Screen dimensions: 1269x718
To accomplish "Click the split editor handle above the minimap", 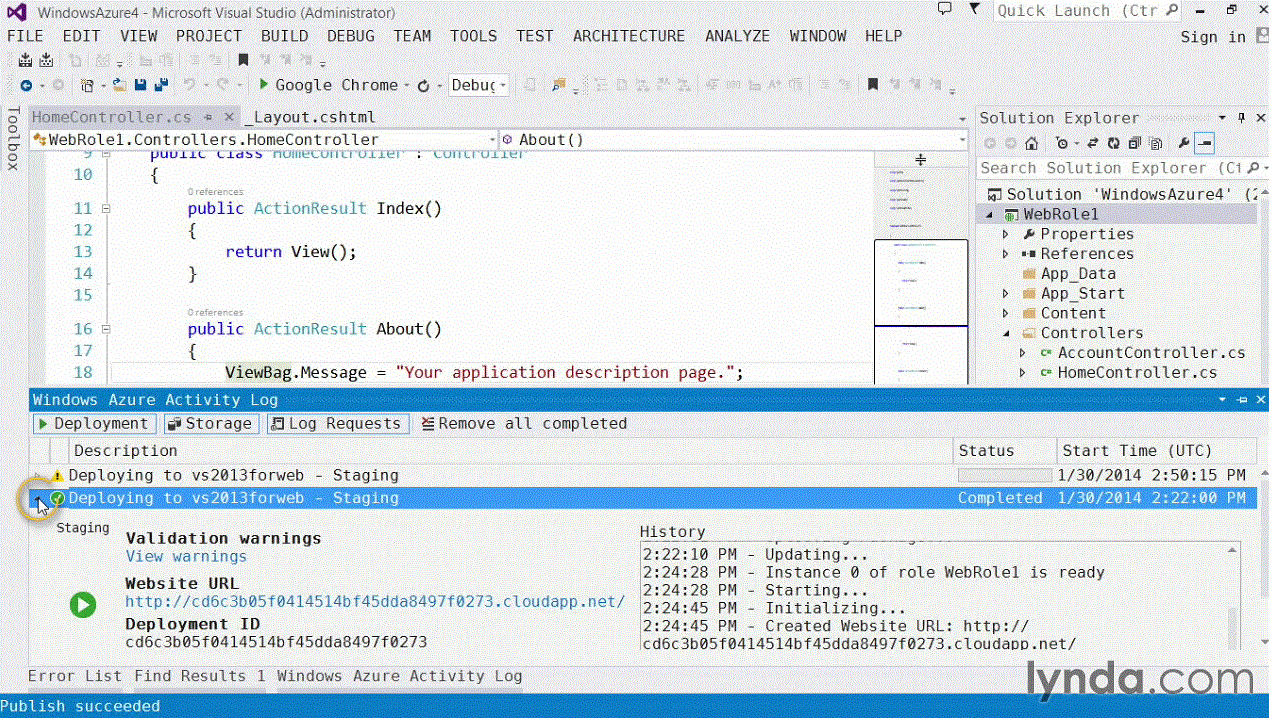I will click(921, 159).
